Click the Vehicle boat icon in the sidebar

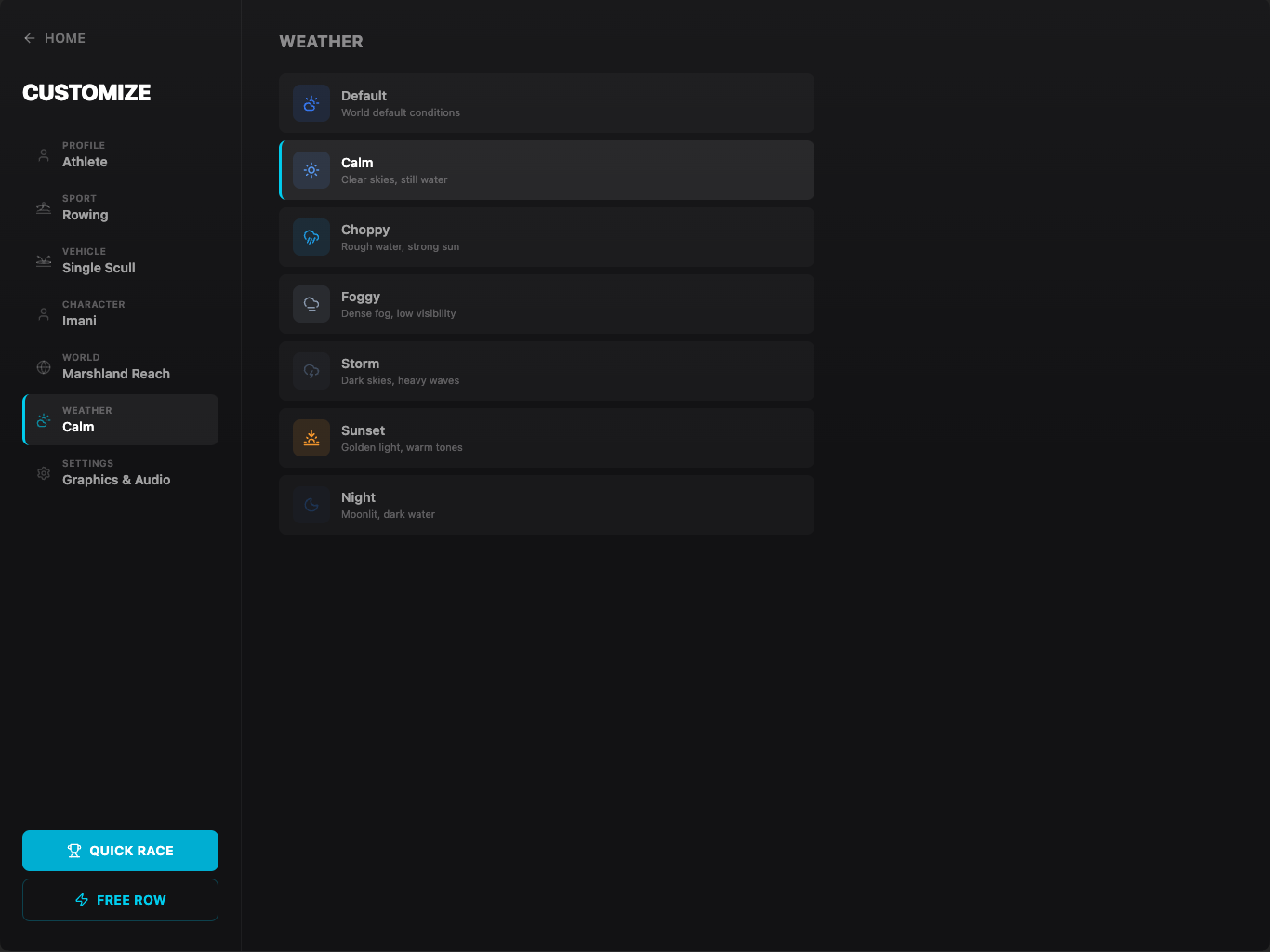[x=44, y=261]
